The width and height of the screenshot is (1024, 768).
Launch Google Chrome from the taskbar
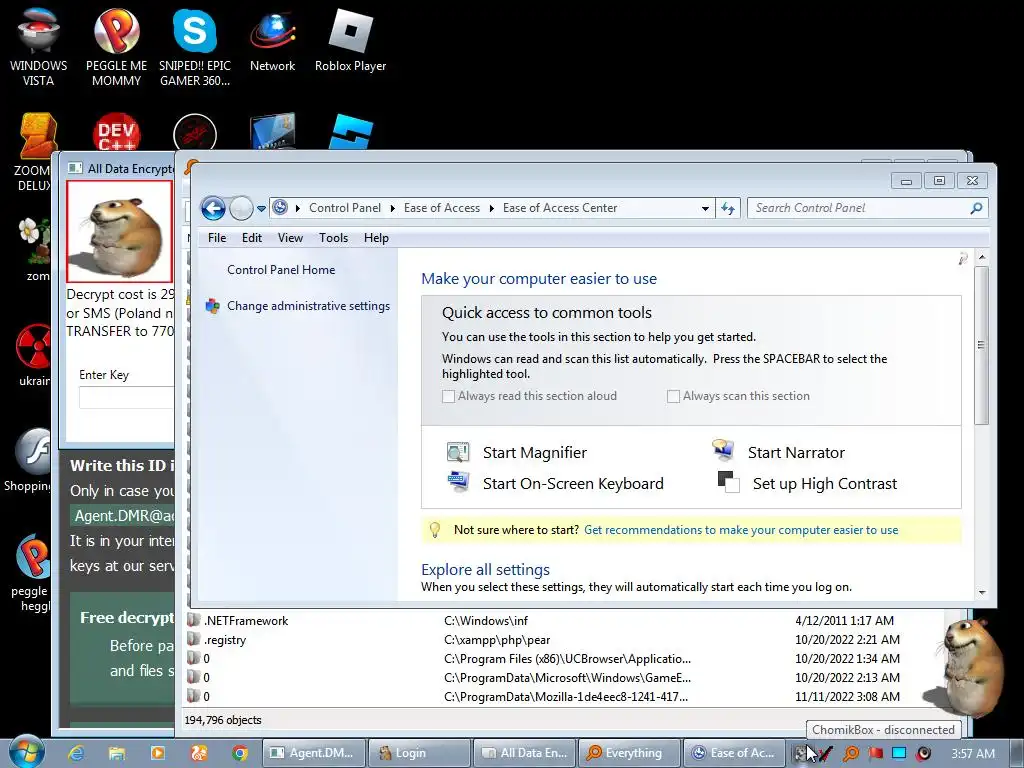point(240,753)
